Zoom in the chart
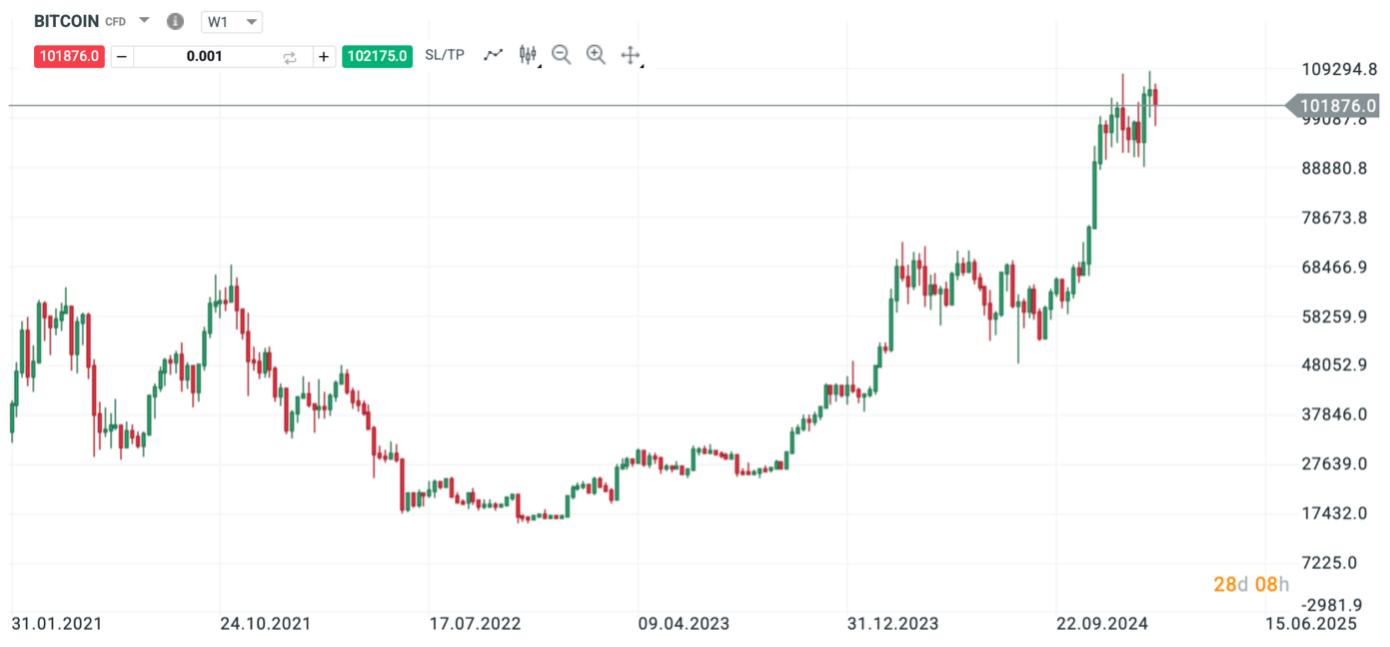 point(596,55)
